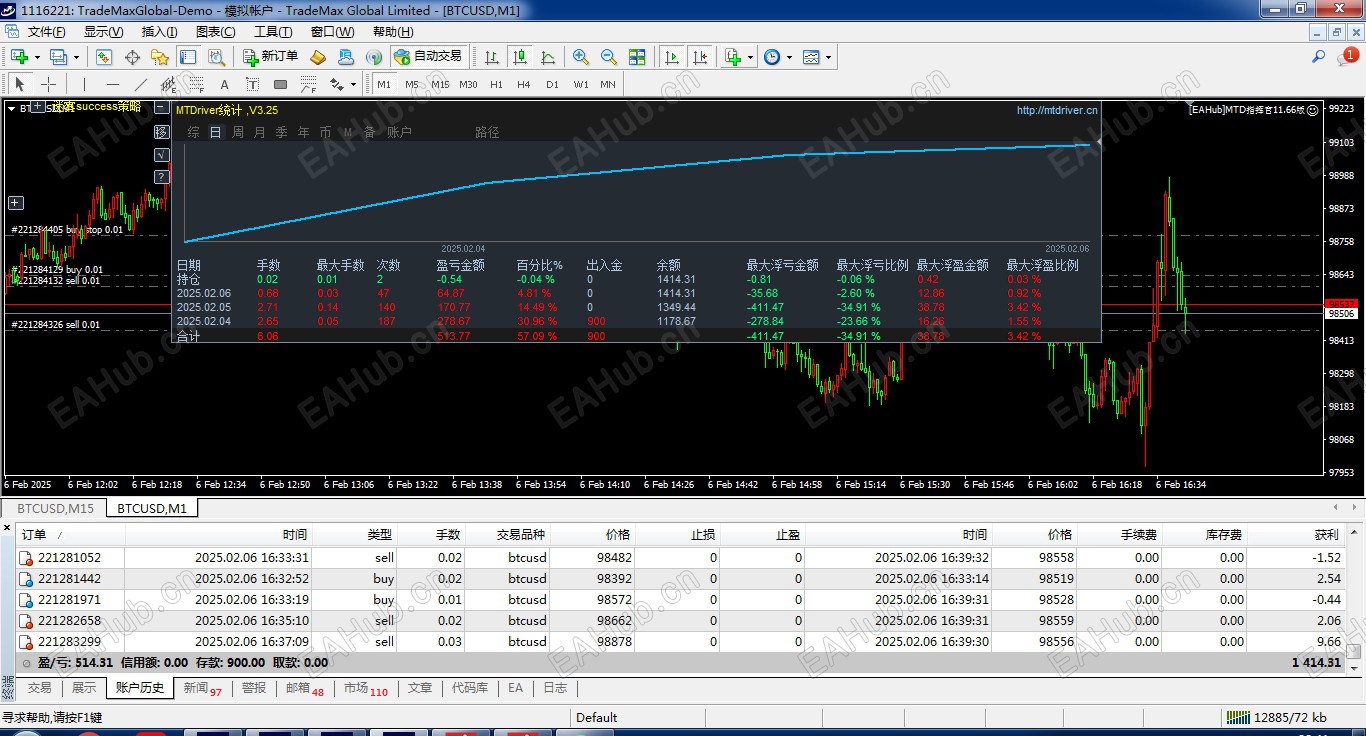1366x736 pixels.
Task: Select the rectangle shape tool
Action: (280, 85)
